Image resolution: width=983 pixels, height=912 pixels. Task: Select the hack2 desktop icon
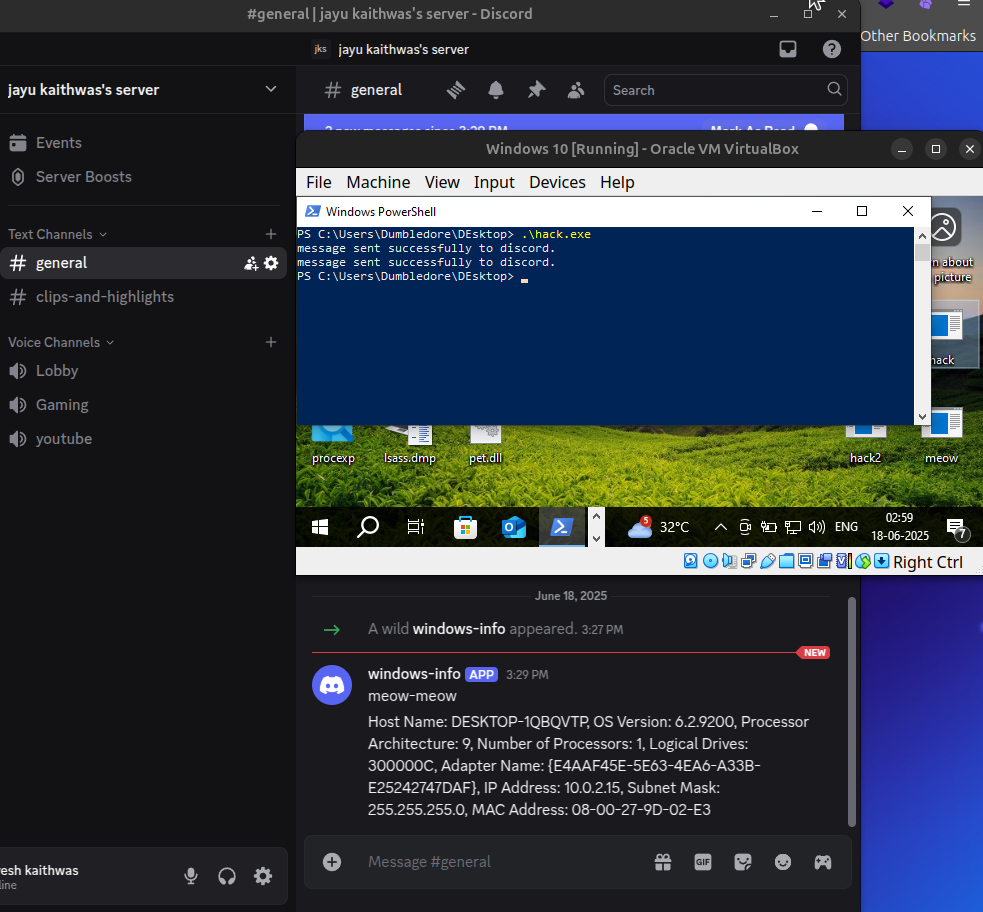coord(865,444)
